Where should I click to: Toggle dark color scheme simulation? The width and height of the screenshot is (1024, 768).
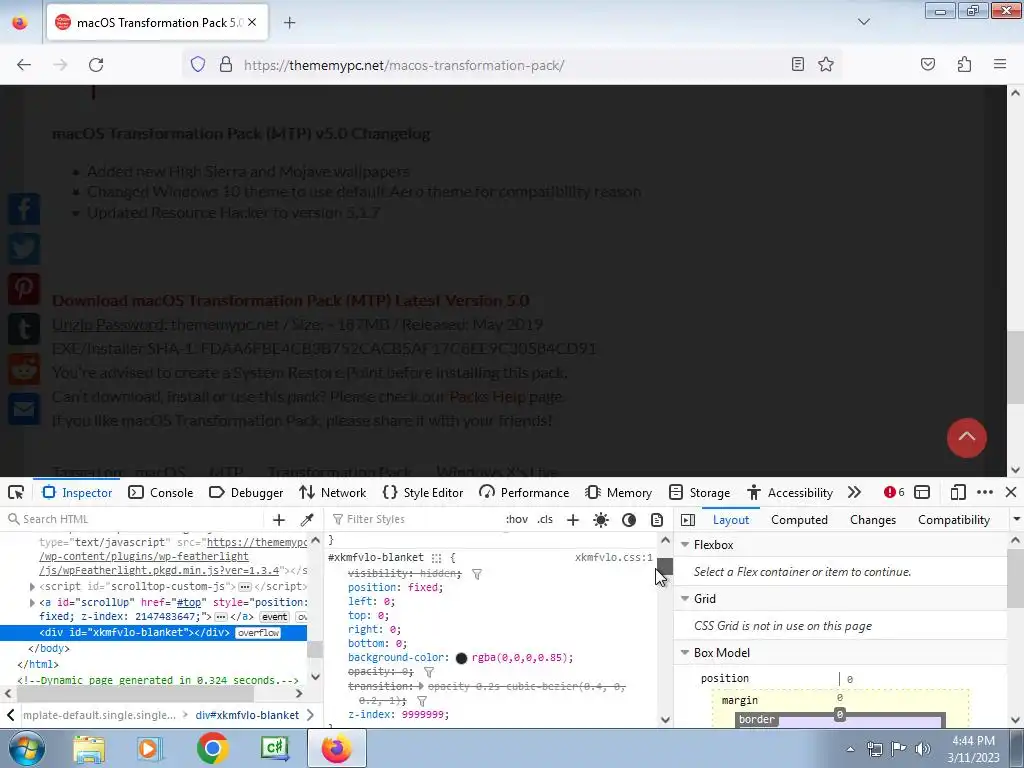click(x=629, y=519)
